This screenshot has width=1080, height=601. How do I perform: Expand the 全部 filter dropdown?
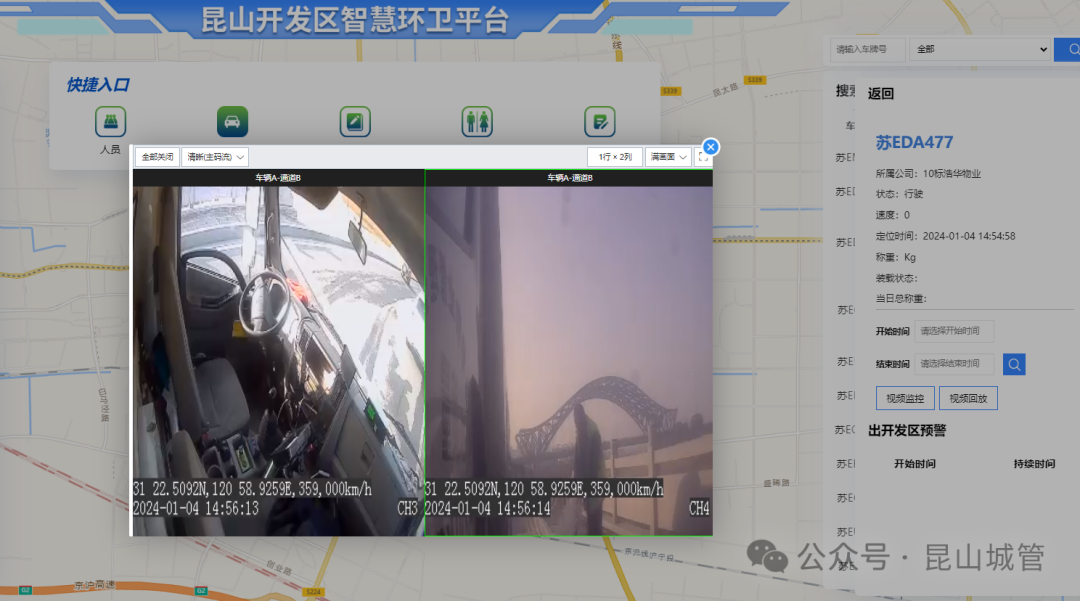[x=980, y=49]
